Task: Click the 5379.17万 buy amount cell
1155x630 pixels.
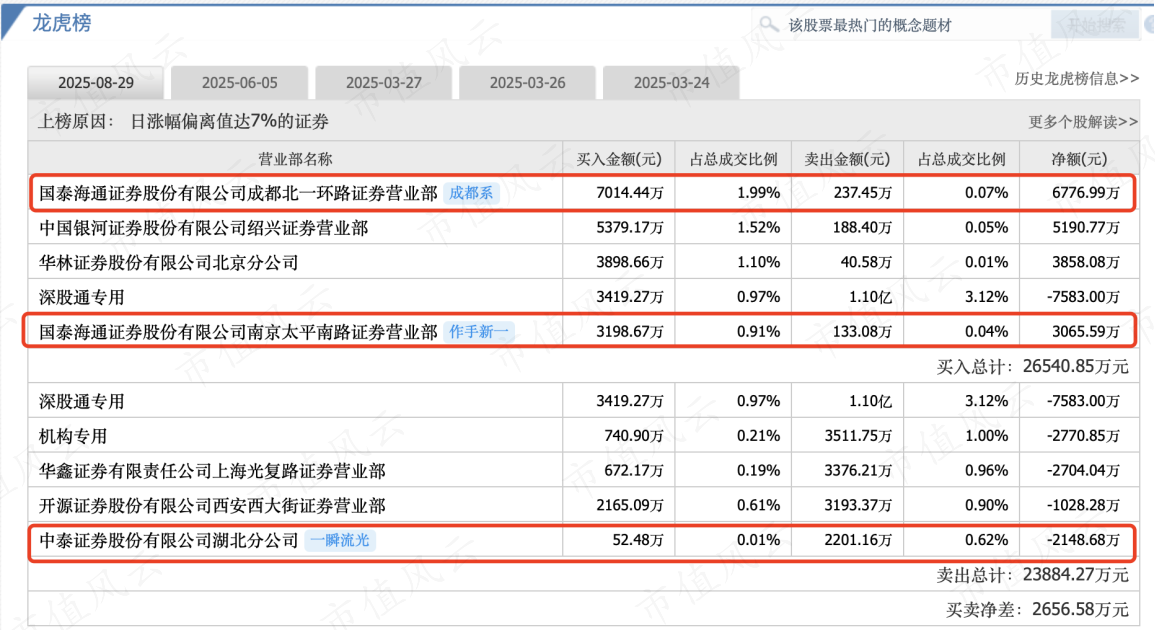Action: coord(630,228)
